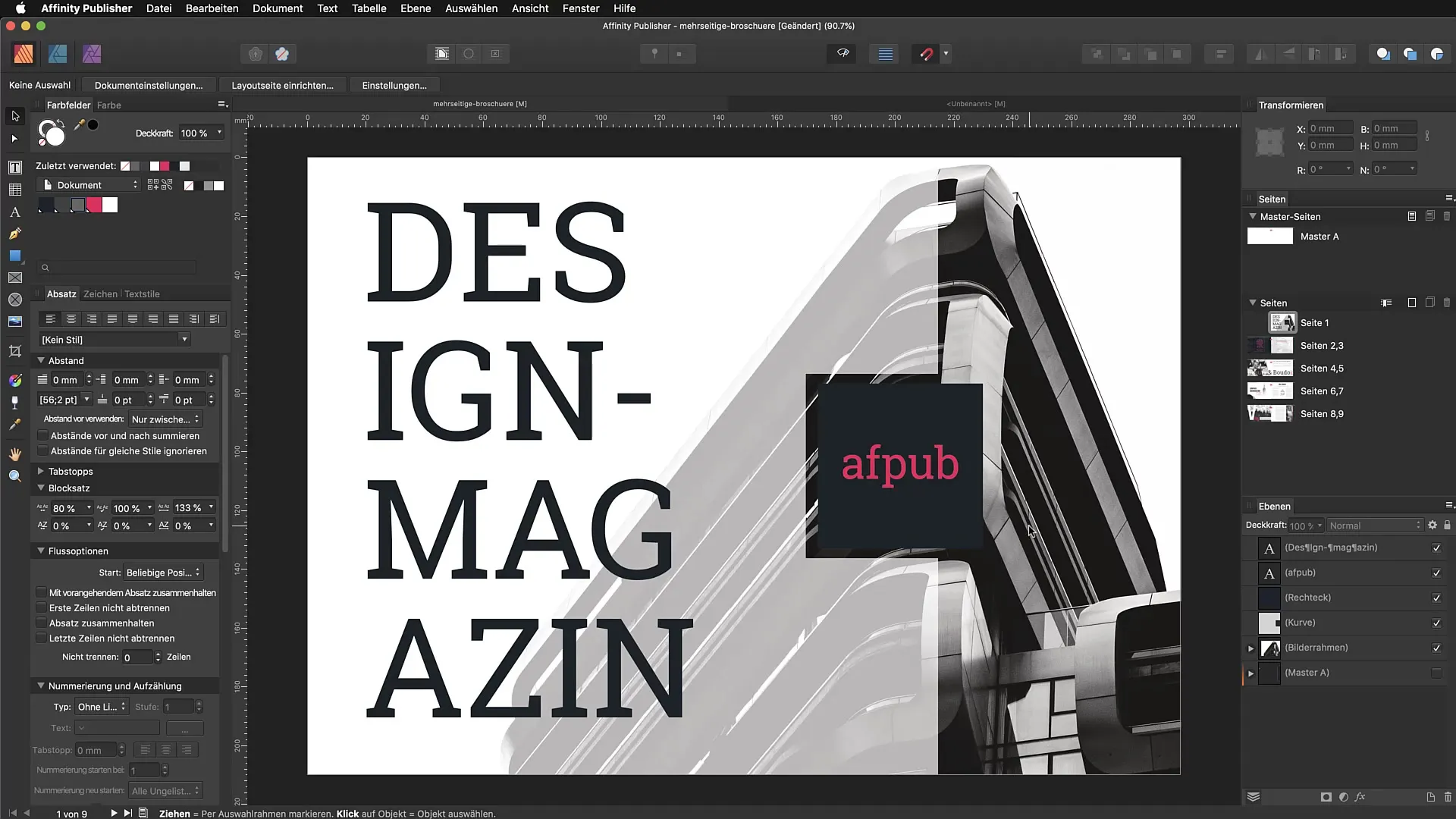Open the Ebene menu

[x=416, y=8]
